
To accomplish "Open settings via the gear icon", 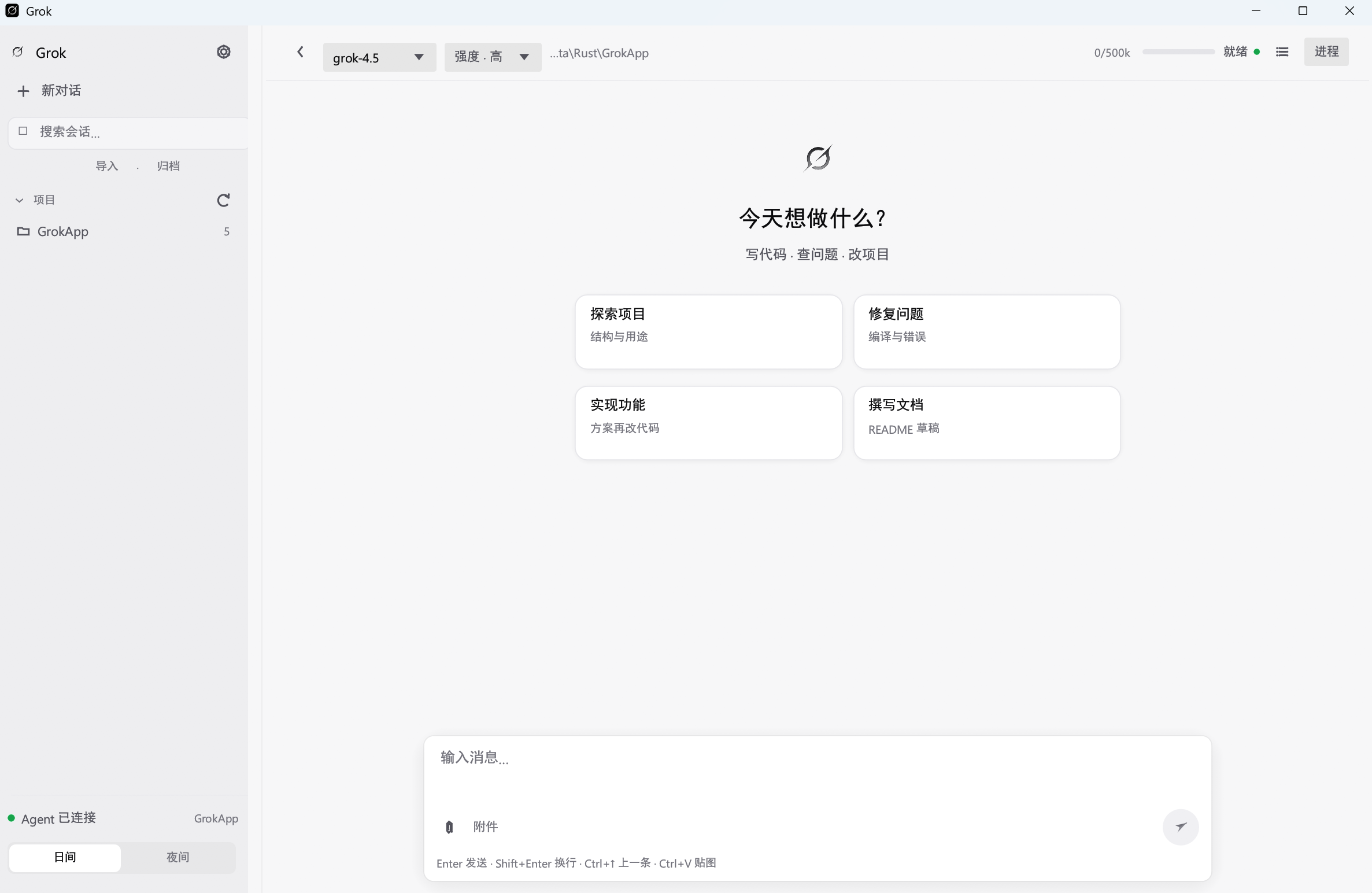I will click(223, 52).
